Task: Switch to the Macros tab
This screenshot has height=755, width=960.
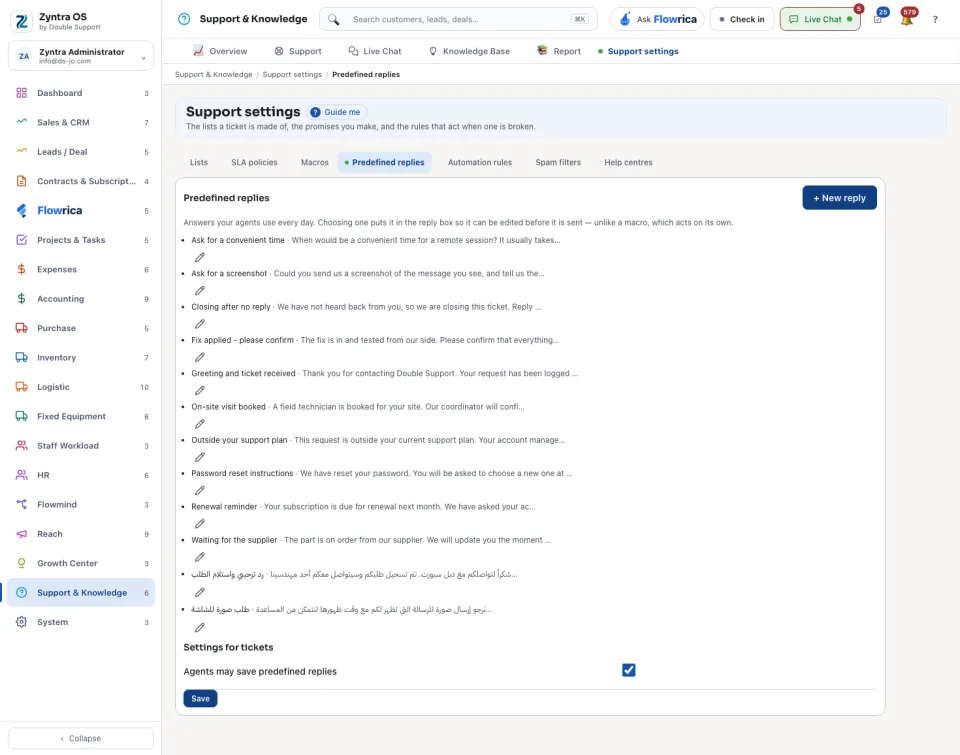Action: [x=315, y=162]
